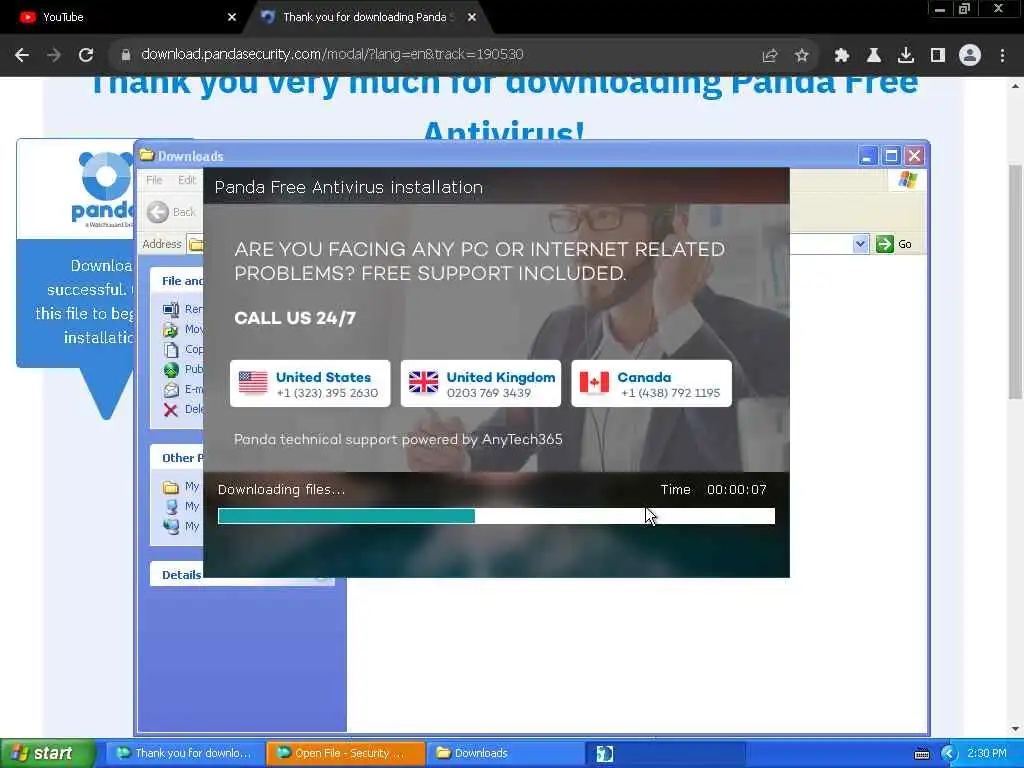Click the My Documents folder icon in Other Places
Screen dimensions: 1024x768
coord(171,487)
